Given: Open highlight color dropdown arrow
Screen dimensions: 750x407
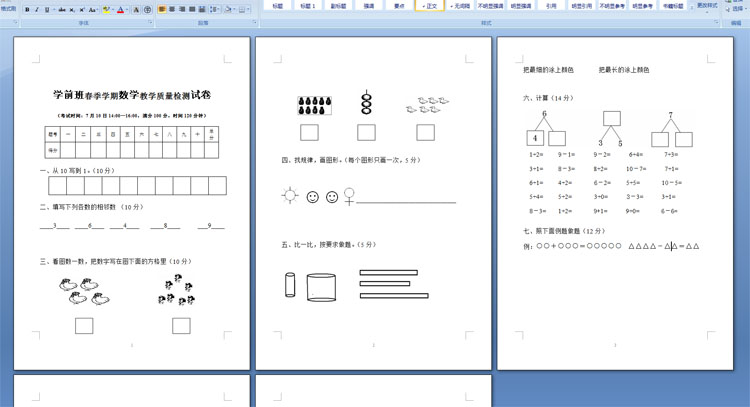Looking at the screenshot, I should (x=112, y=10).
